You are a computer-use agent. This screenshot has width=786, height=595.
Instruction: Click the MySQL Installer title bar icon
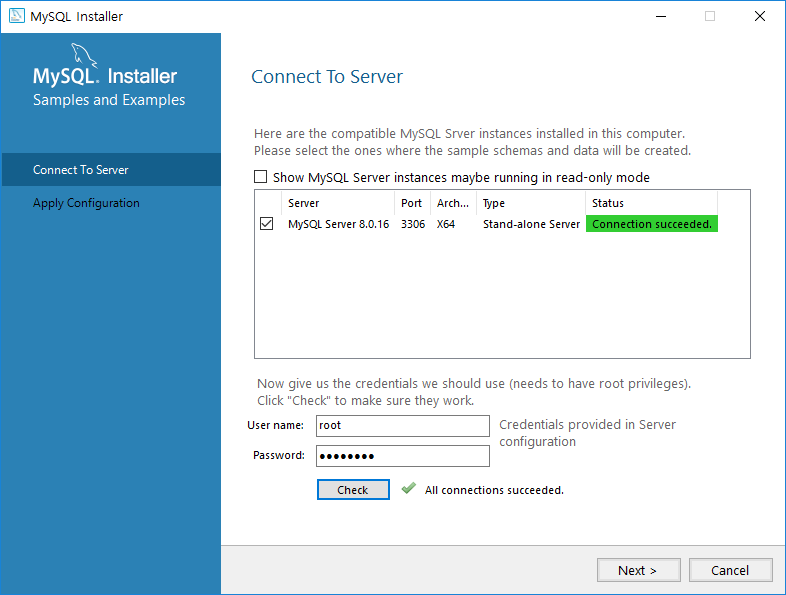[x=17, y=16]
